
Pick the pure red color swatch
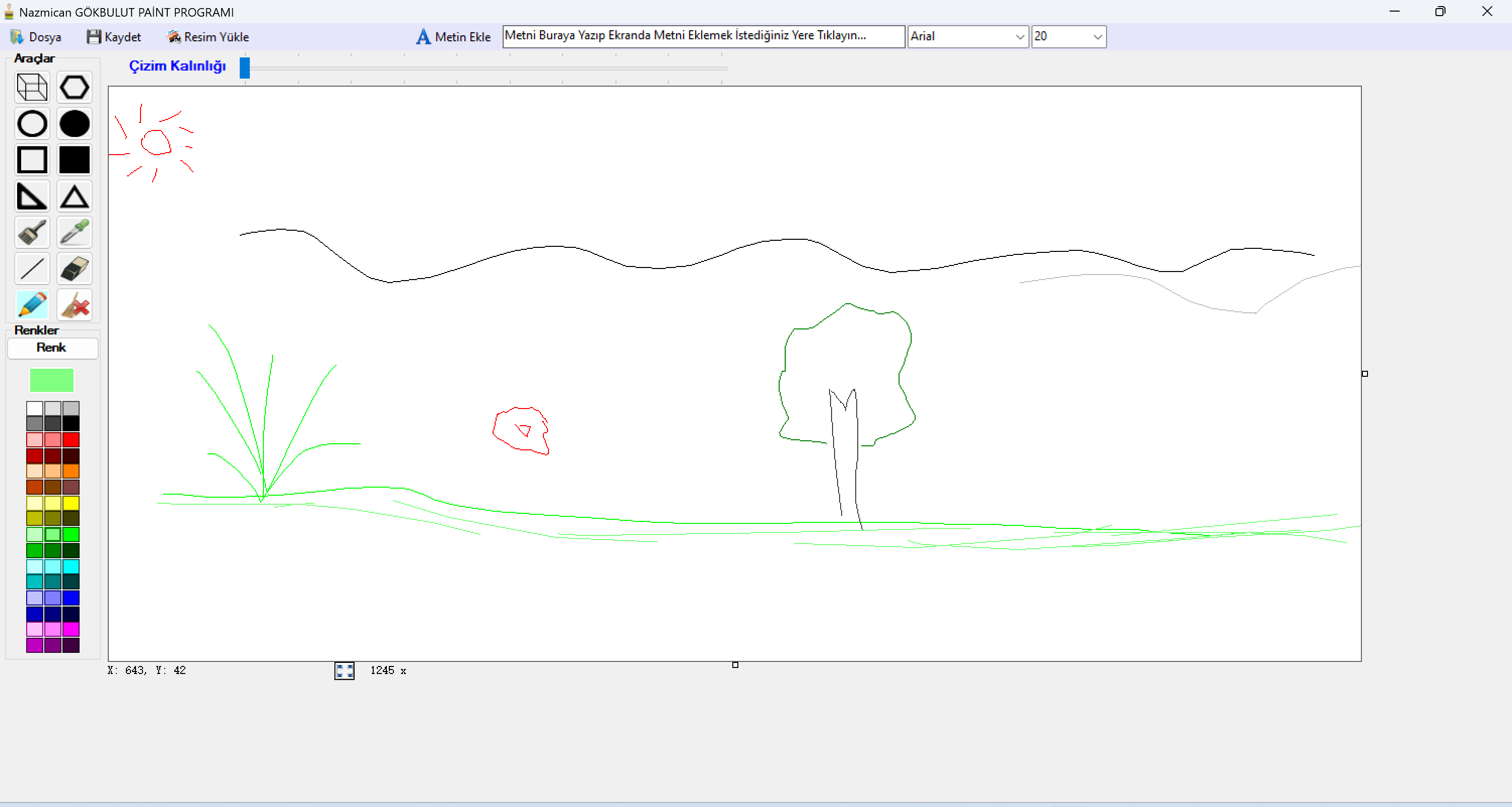pyautogui.click(x=71, y=440)
